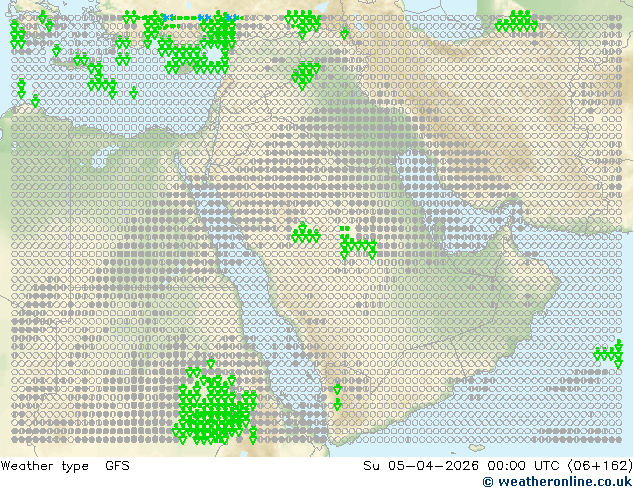Click the forecast date 'Su 05-04-2026 00:00 UTC (06+162)'
Viewport: 634px width, 490px height.
click(498, 466)
